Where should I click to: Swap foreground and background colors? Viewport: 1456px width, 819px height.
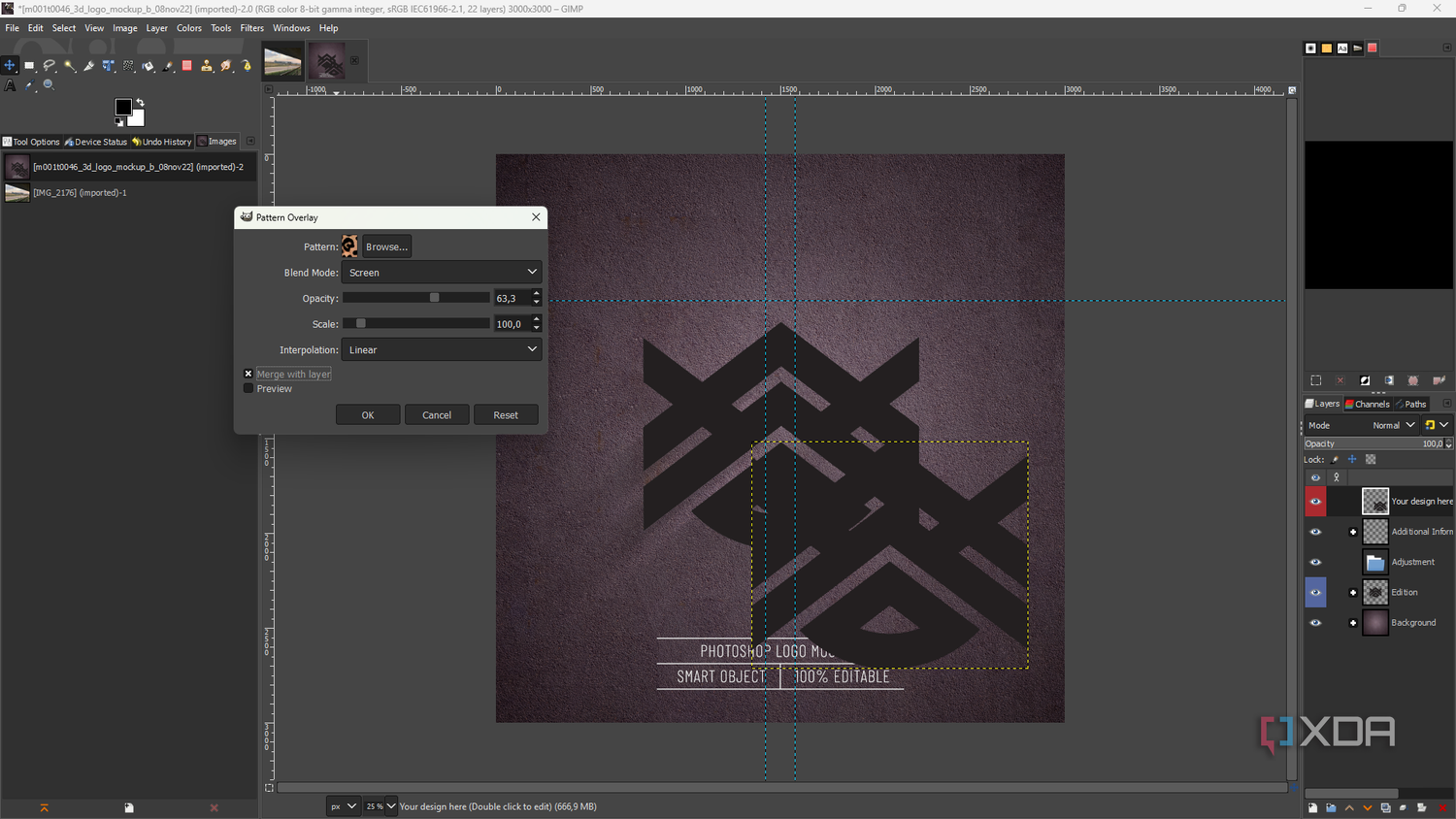click(x=140, y=102)
